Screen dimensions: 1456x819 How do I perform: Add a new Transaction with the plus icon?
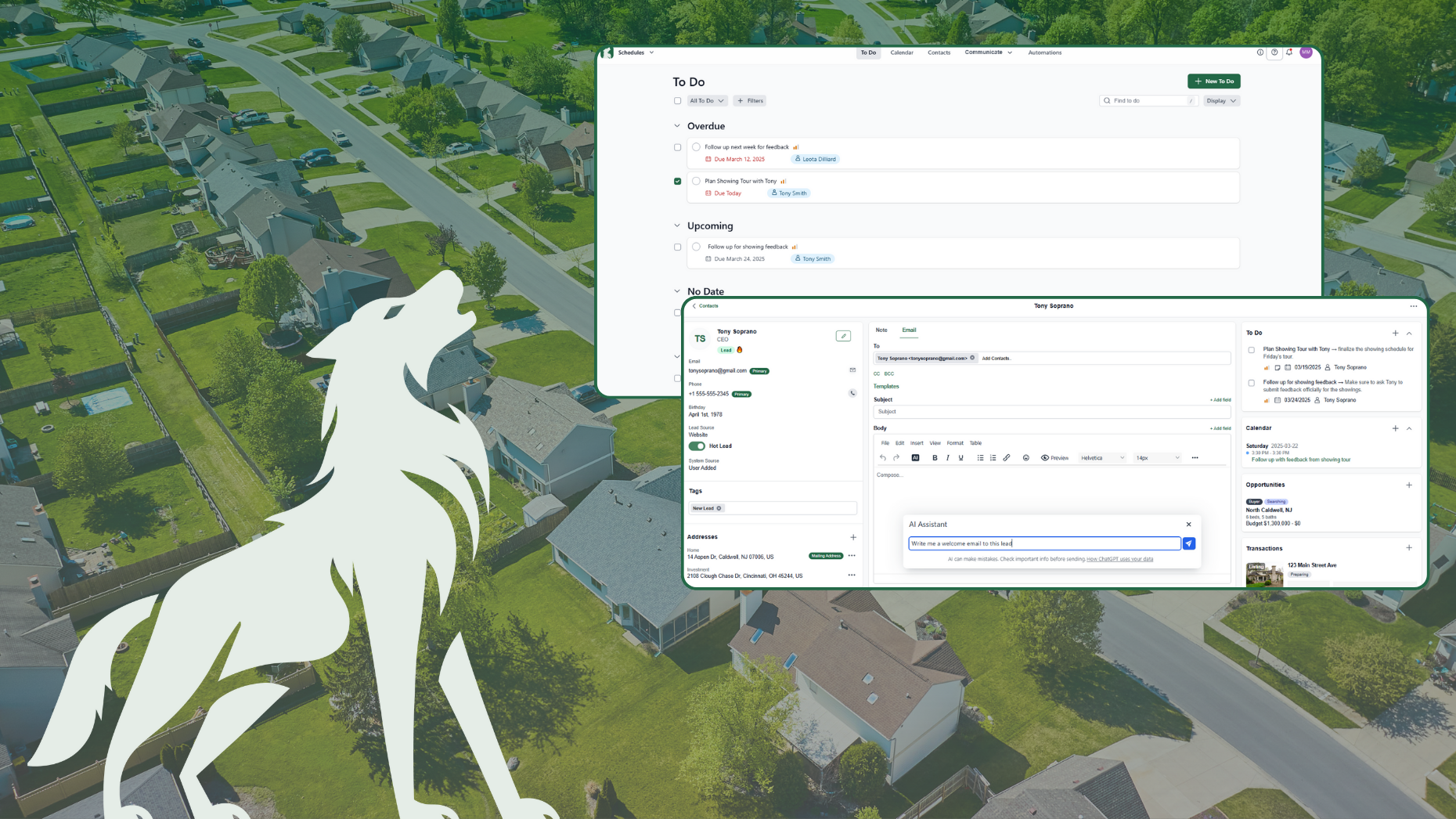[1409, 548]
